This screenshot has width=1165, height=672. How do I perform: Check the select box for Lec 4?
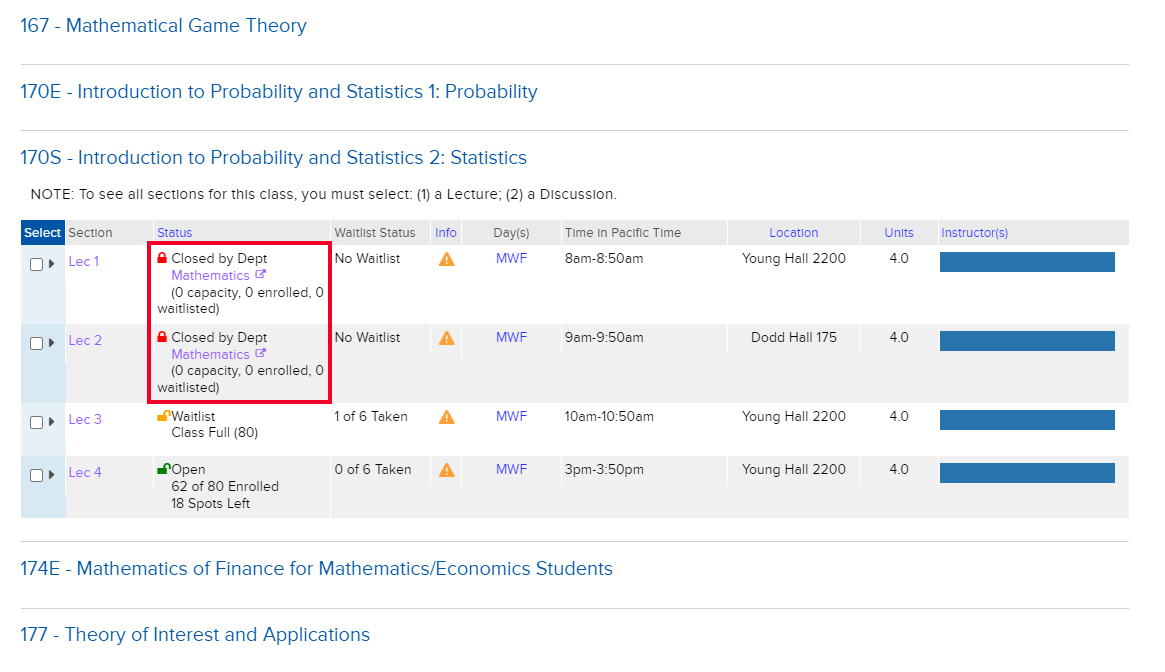pyautogui.click(x=36, y=475)
